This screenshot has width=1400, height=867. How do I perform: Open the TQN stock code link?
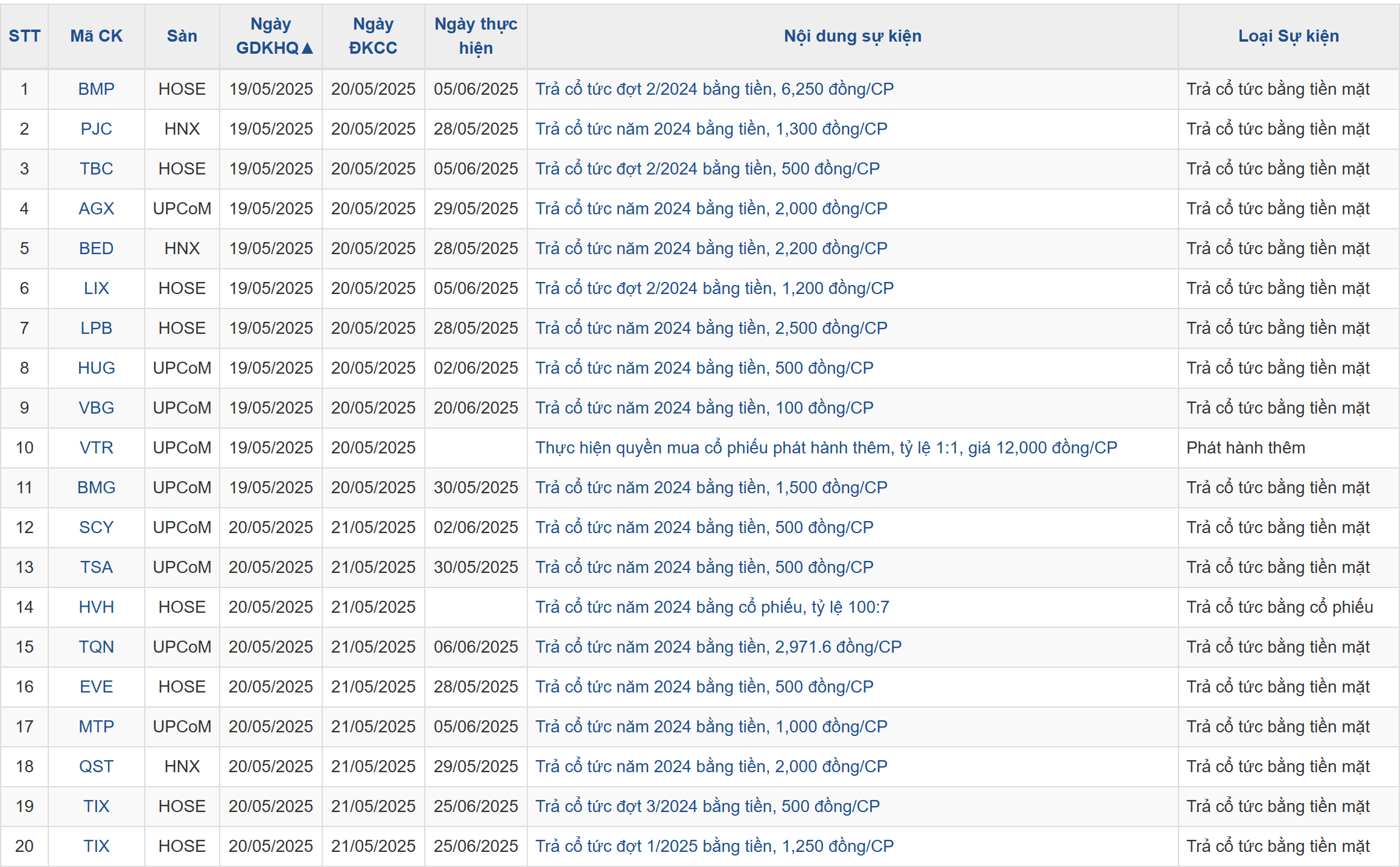tap(97, 647)
